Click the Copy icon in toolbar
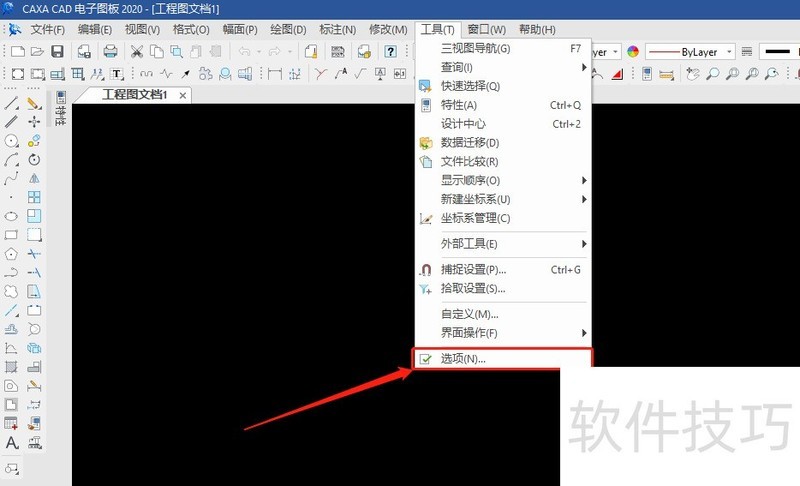 (157, 52)
